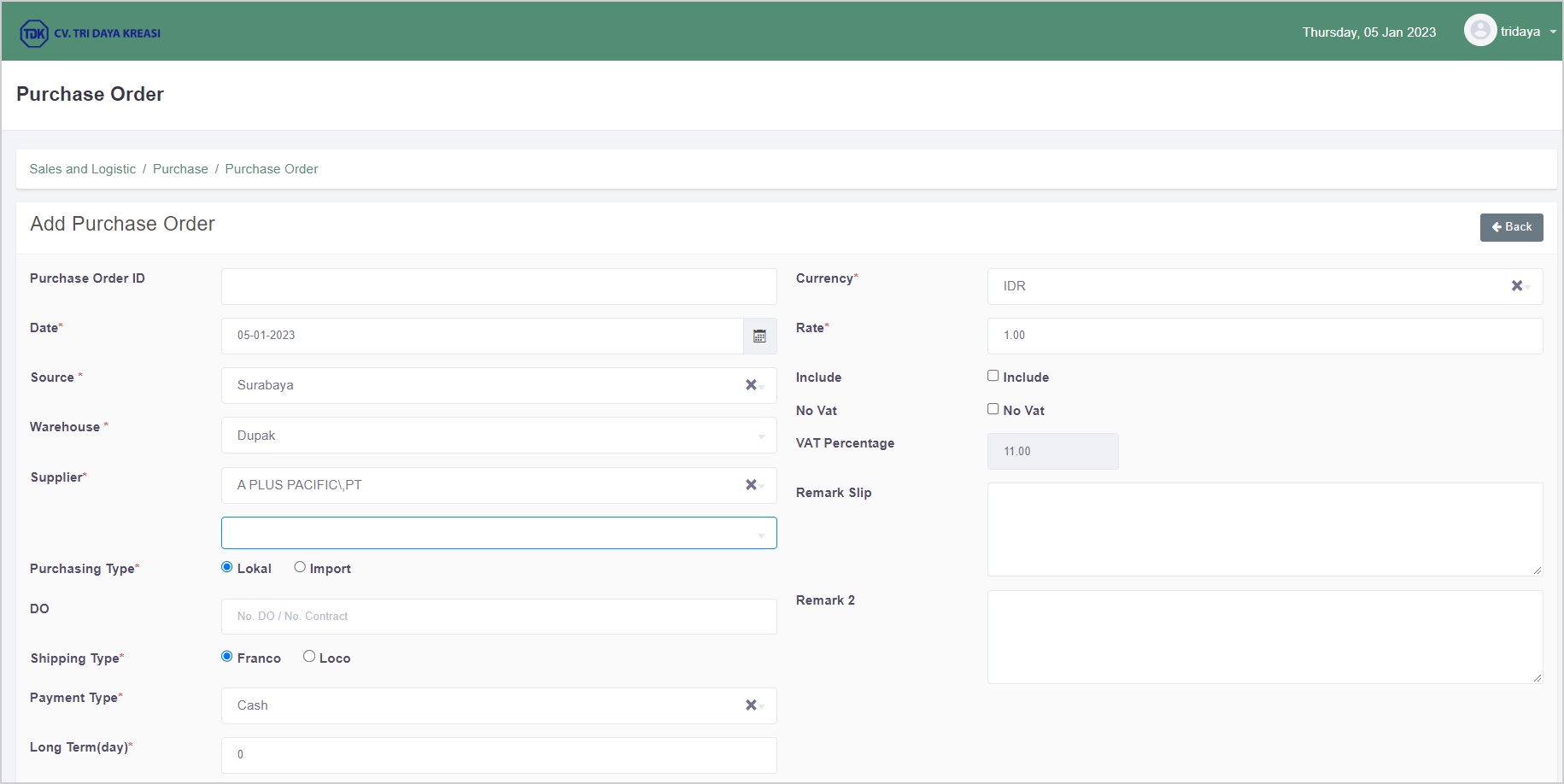Screen dimensions: 1564x784
Task: Open the date picker calendar icon
Action: (x=759, y=336)
